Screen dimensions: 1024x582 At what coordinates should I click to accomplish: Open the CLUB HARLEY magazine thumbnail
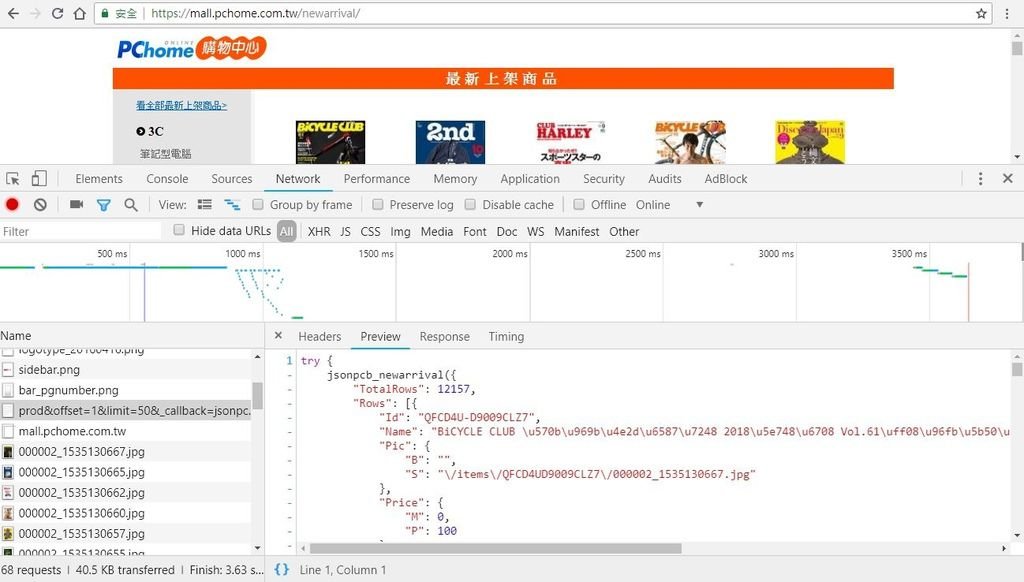tap(571, 142)
